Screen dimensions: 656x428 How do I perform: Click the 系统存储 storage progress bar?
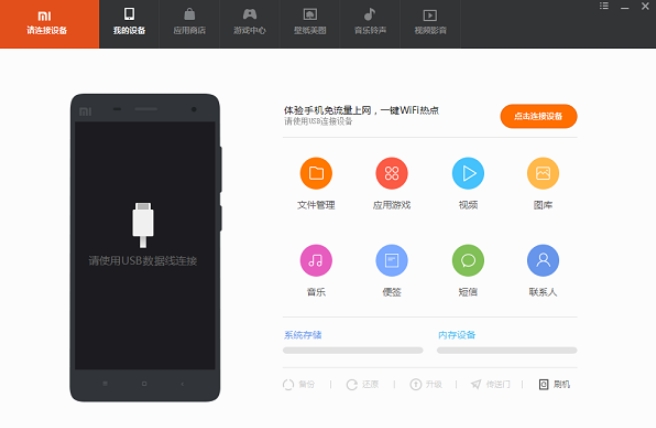click(x=353, y=350)
